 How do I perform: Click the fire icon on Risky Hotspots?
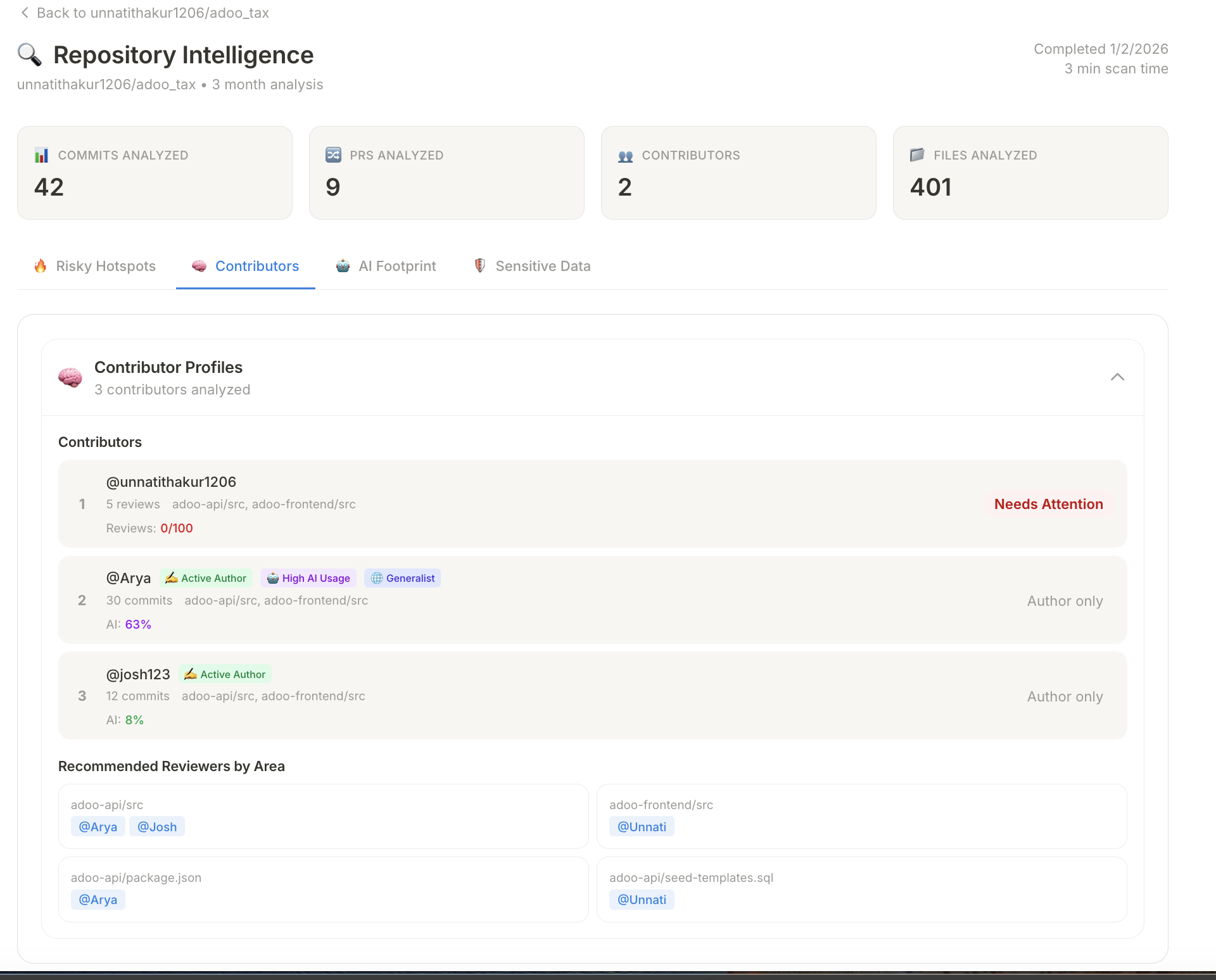click(x=41, y=266)
